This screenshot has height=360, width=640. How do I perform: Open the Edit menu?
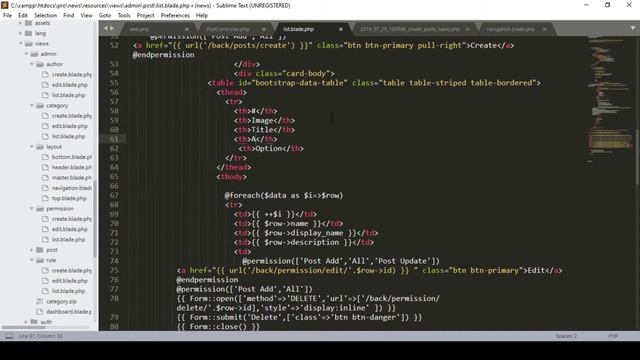[x=23, y=16]
